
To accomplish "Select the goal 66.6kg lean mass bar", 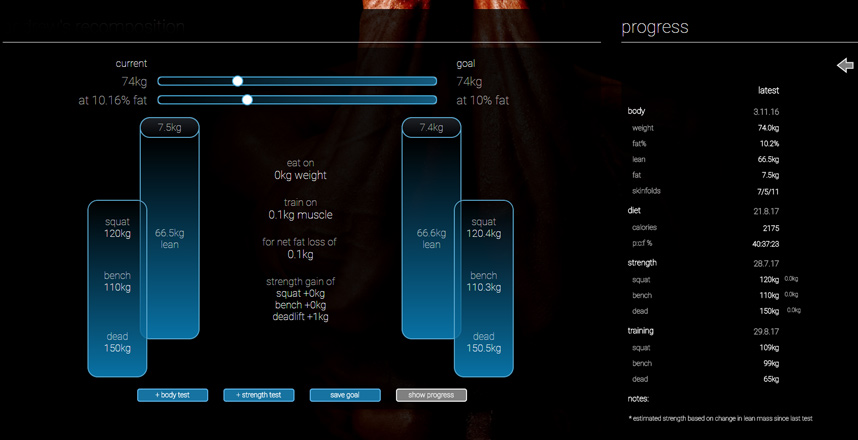I will click(430, 238).
